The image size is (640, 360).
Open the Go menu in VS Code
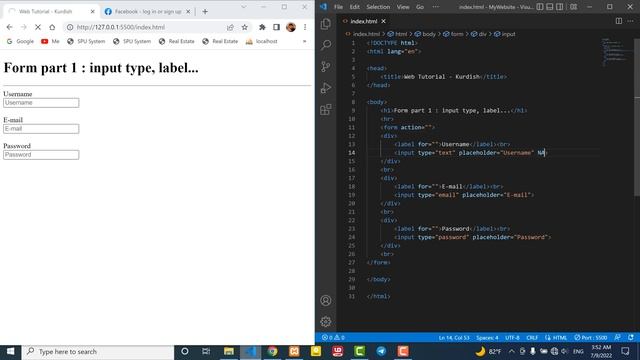pos(420,7)
